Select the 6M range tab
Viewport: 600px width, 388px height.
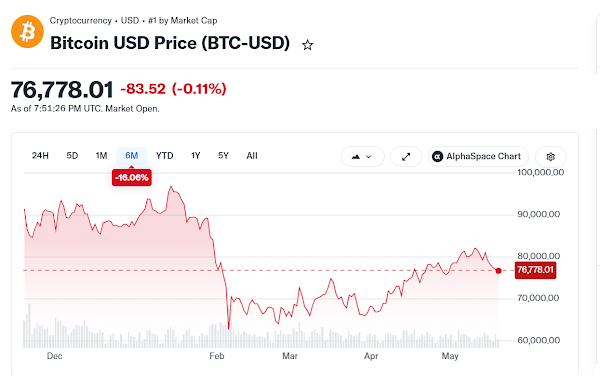[x=132, y=156]
